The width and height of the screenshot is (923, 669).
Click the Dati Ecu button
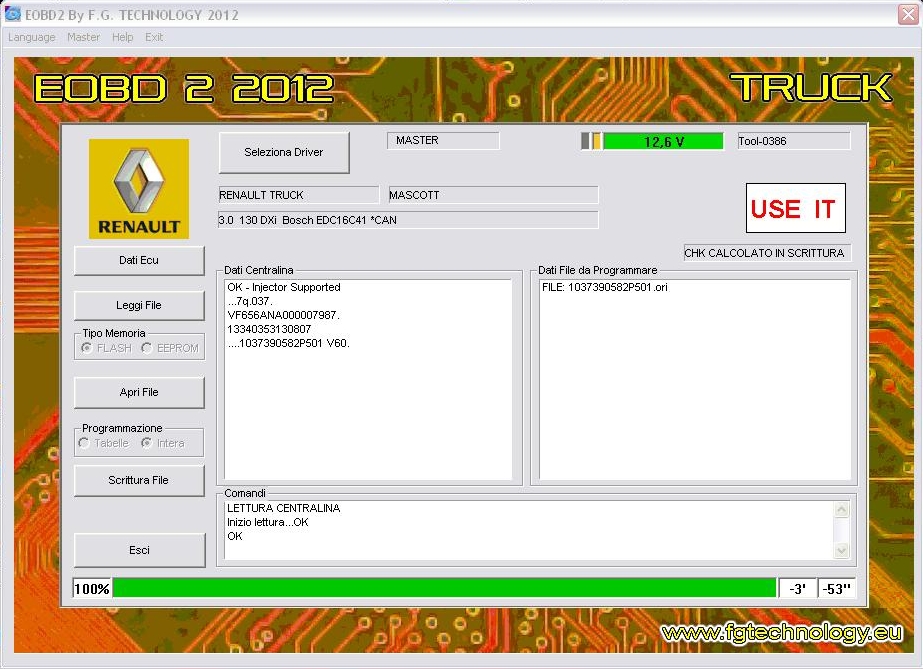(139, 260)
